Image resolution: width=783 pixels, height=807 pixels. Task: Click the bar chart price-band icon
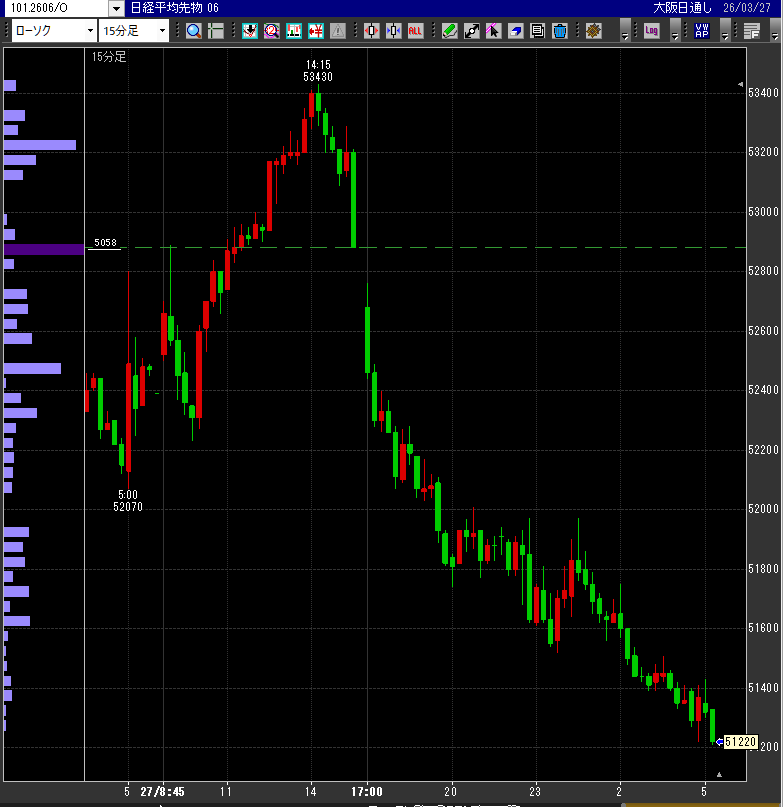pos(294,31)
